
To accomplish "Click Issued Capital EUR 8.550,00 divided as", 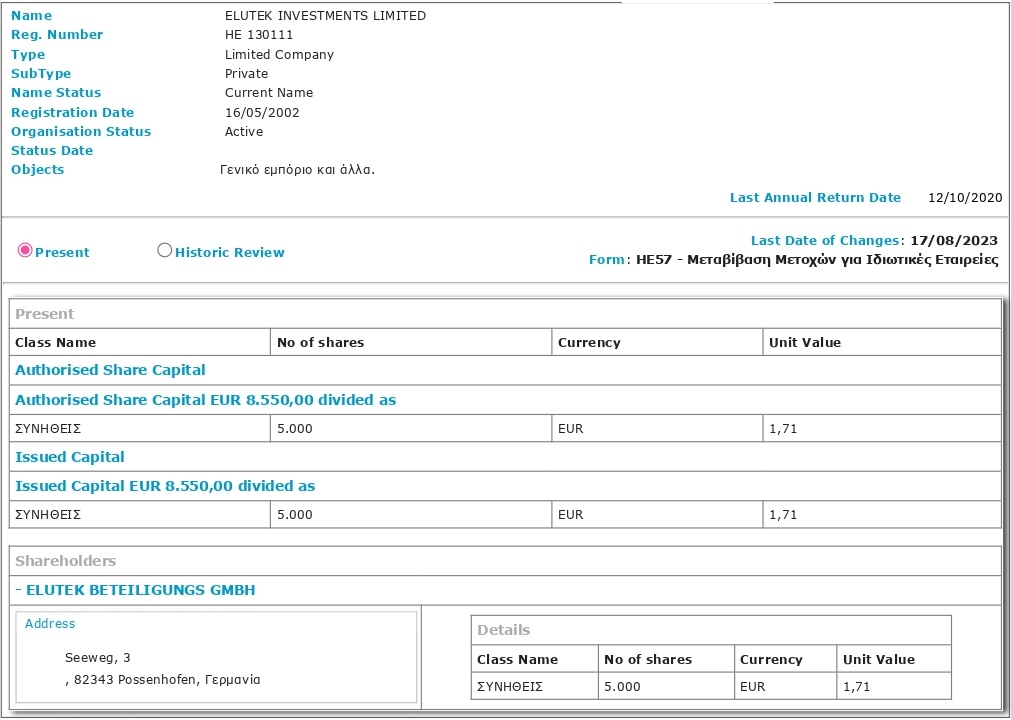I will tap(165, 486).
